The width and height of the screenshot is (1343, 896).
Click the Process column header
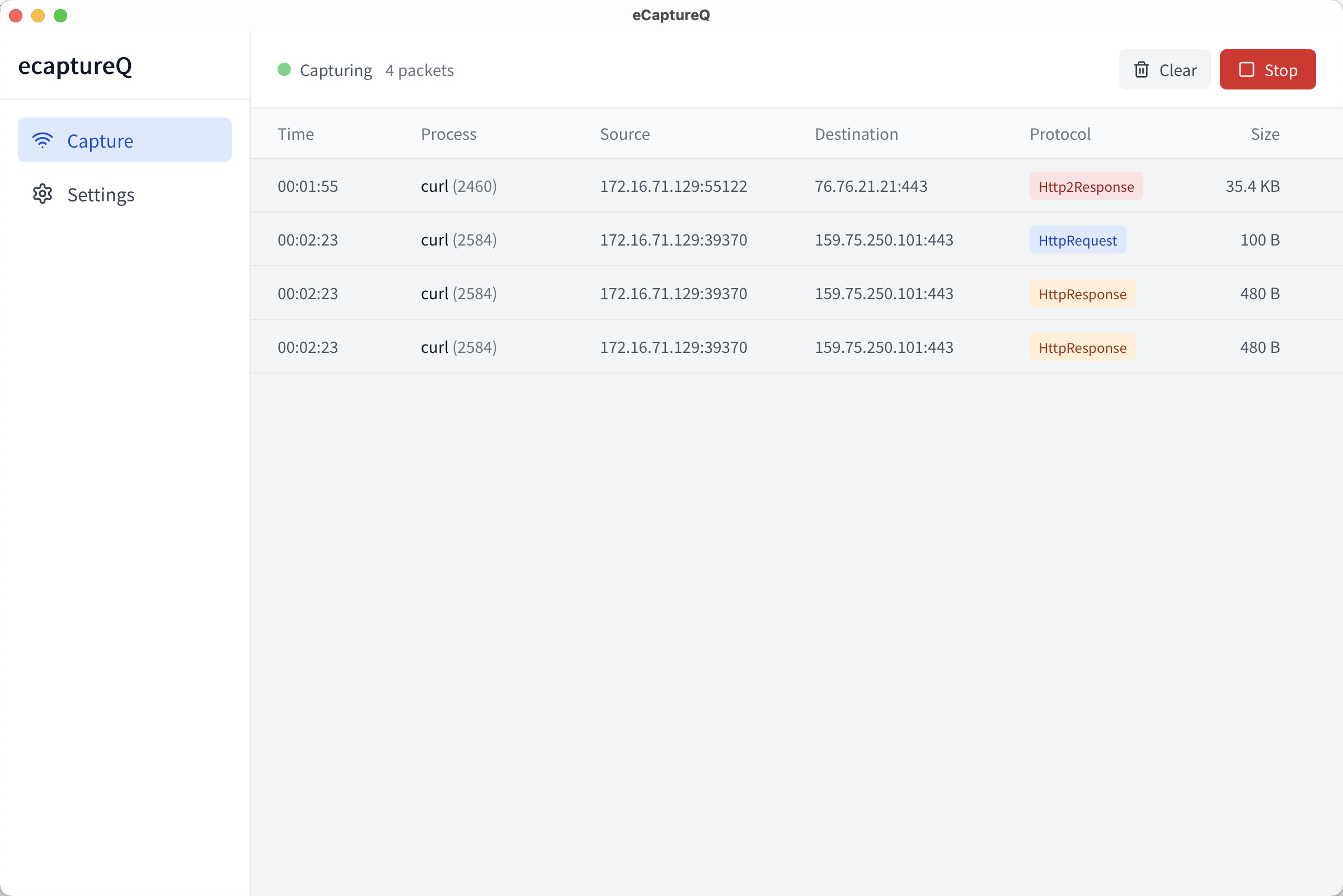pos(448,134)
